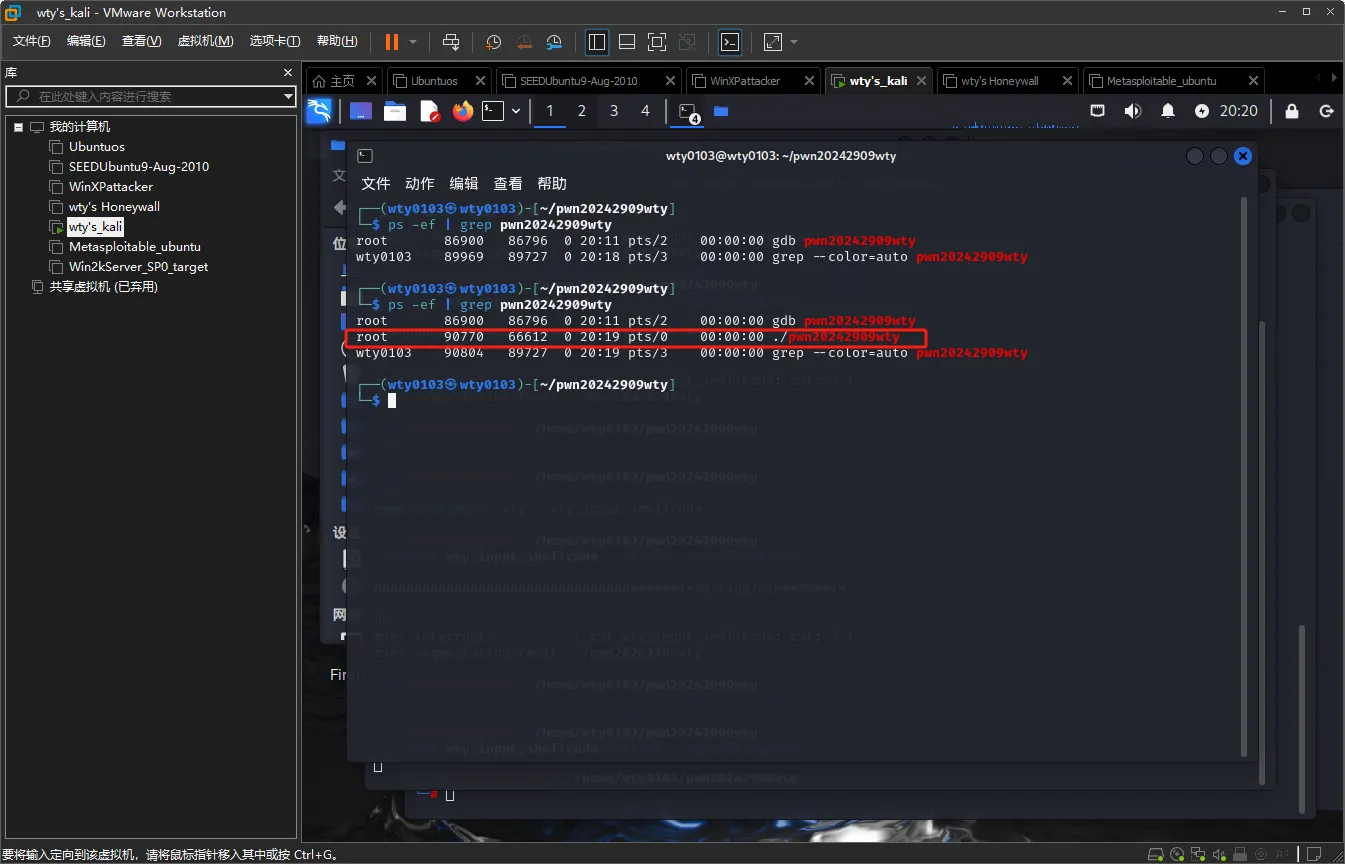The width and height of the screenshot is (1345, 864).
Task: Click the stretch guest display icon
Action: point(773,42)
